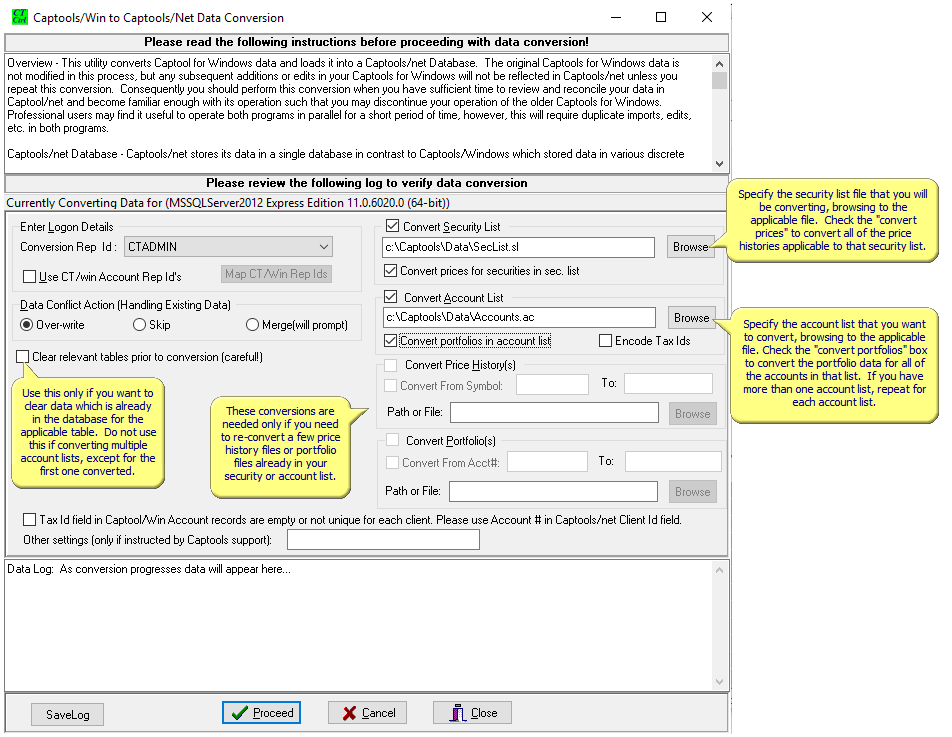Click the SaveLog button
The height and width of the screenshot is (737, 952).
click(x=67, y=715)
